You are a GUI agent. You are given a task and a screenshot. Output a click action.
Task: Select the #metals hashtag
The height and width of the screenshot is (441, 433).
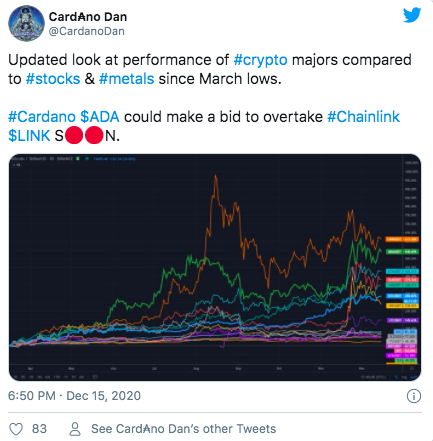[x=127, y=79]
